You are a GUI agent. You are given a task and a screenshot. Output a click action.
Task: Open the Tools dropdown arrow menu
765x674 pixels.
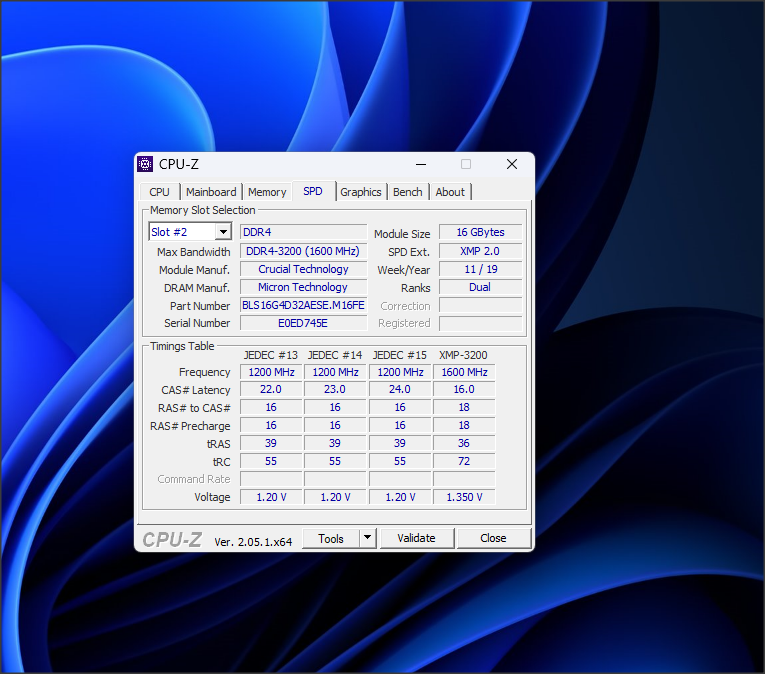pyautogui.click(x=368, y=538)
